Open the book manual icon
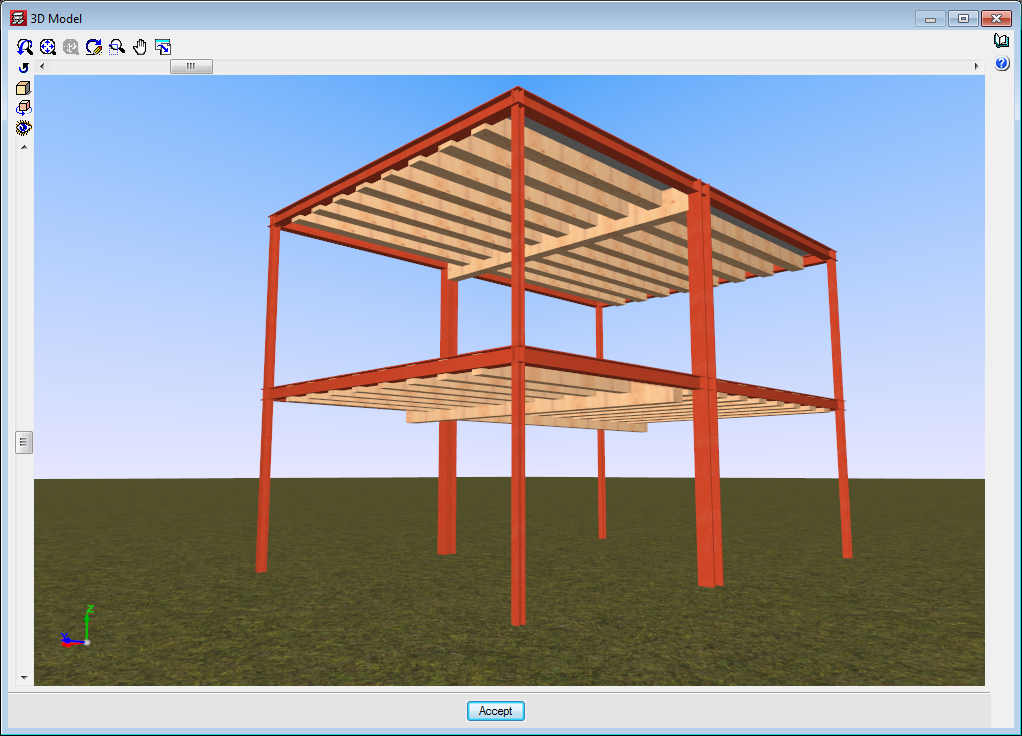The width and height of the screenshot is (1022, 736). click(x=1002, y=41)
